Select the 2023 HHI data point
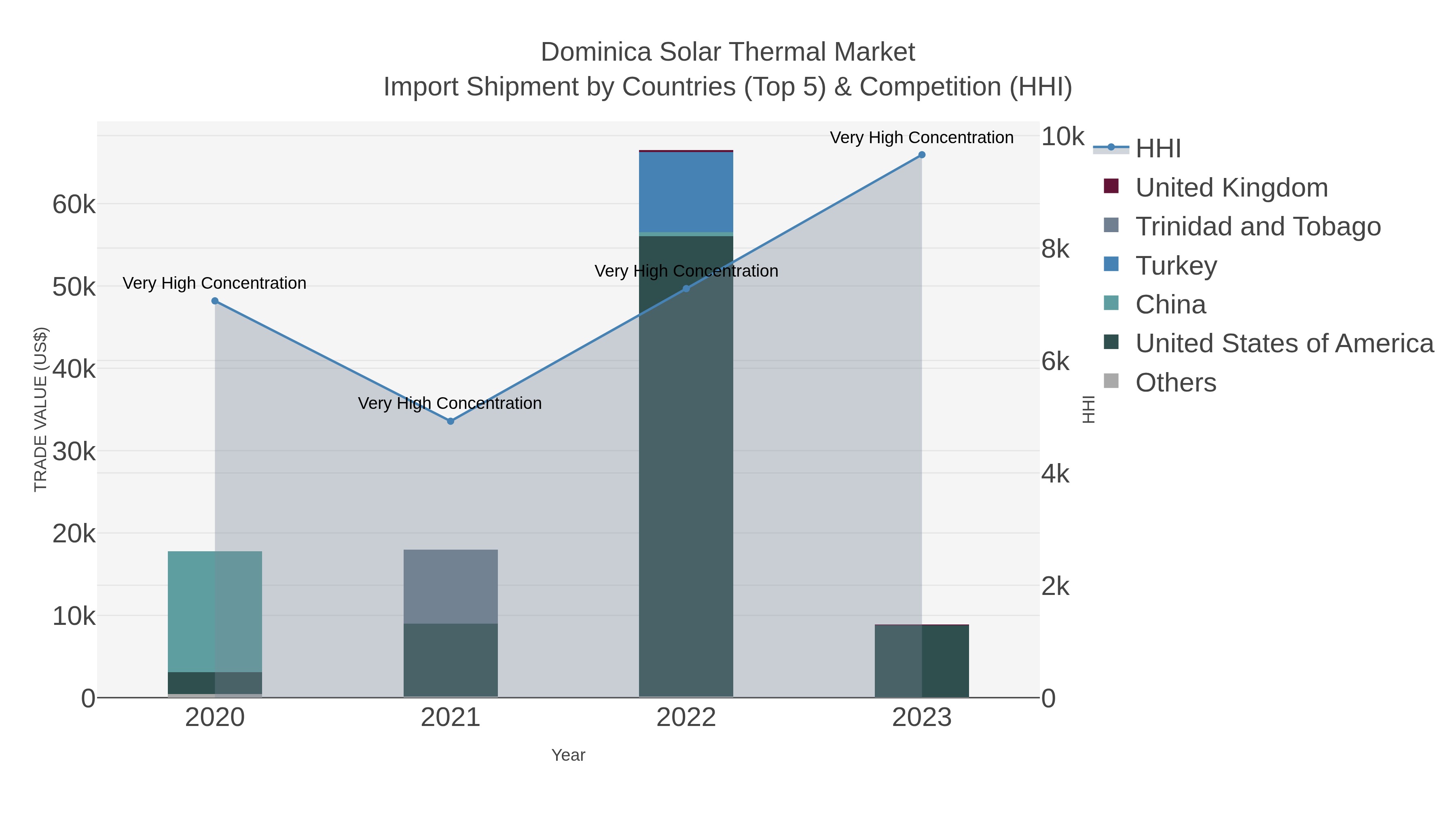 (922, 155)
